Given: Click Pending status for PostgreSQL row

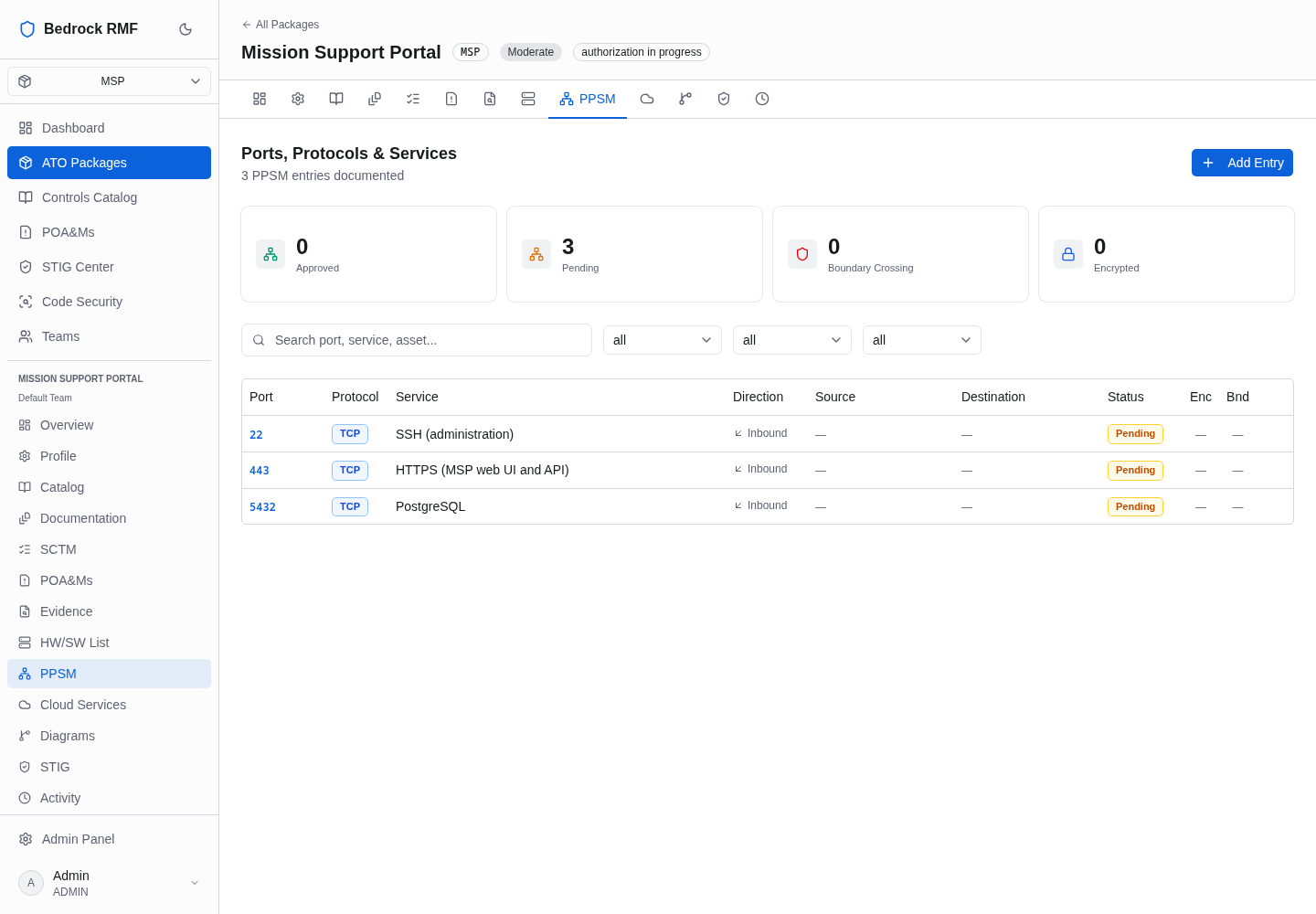Looking at the screenshot, I should (x=1135, y=506).
